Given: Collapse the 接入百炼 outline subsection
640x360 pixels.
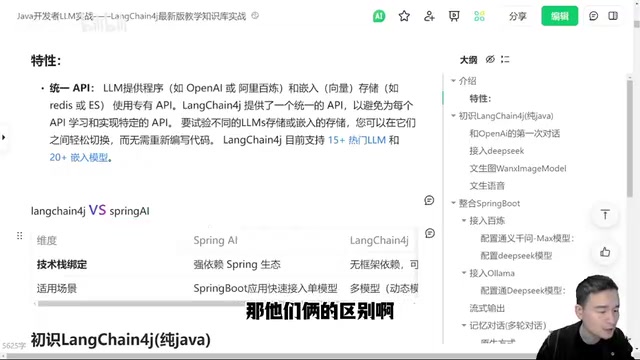Looking at the screenshot, I should click(x=464, y=221).
